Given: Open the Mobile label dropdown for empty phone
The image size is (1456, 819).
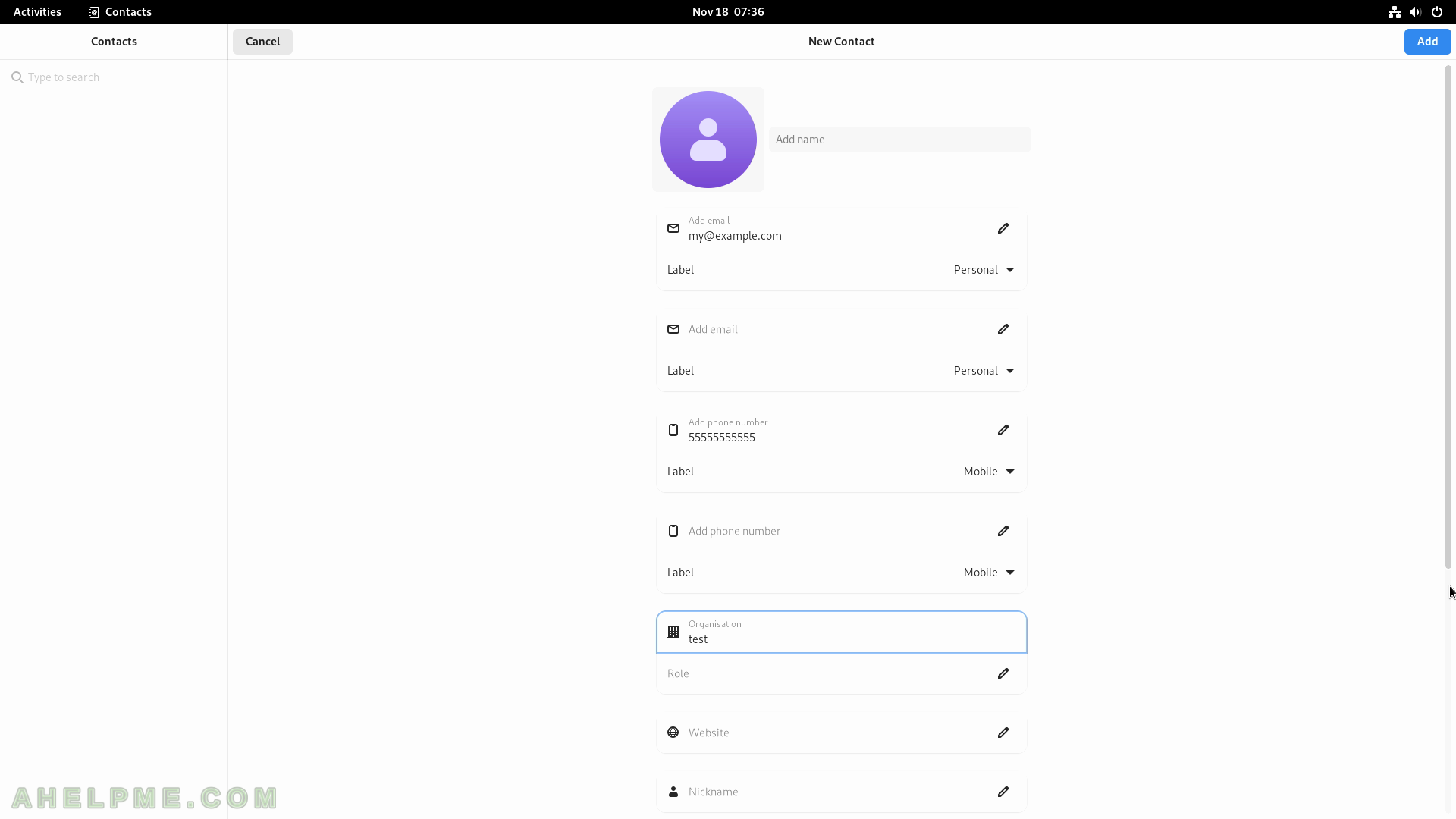Looking at the screenshot, I should coord(989,573).
